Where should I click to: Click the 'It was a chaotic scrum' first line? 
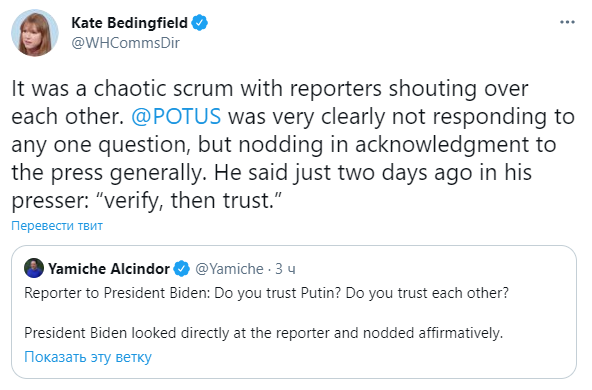click(x=270, y=89)
